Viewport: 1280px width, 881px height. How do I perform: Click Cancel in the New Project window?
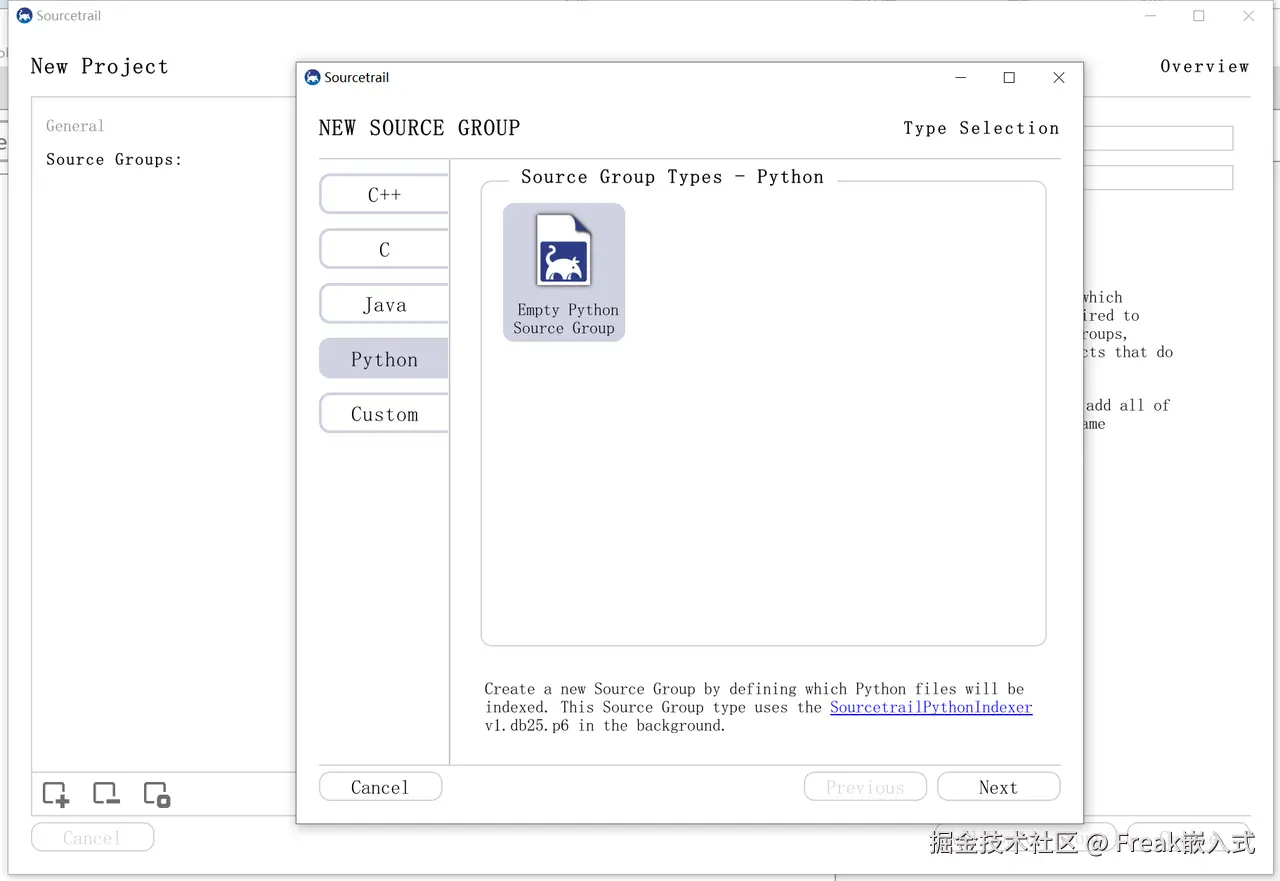[x=92, y=837]
